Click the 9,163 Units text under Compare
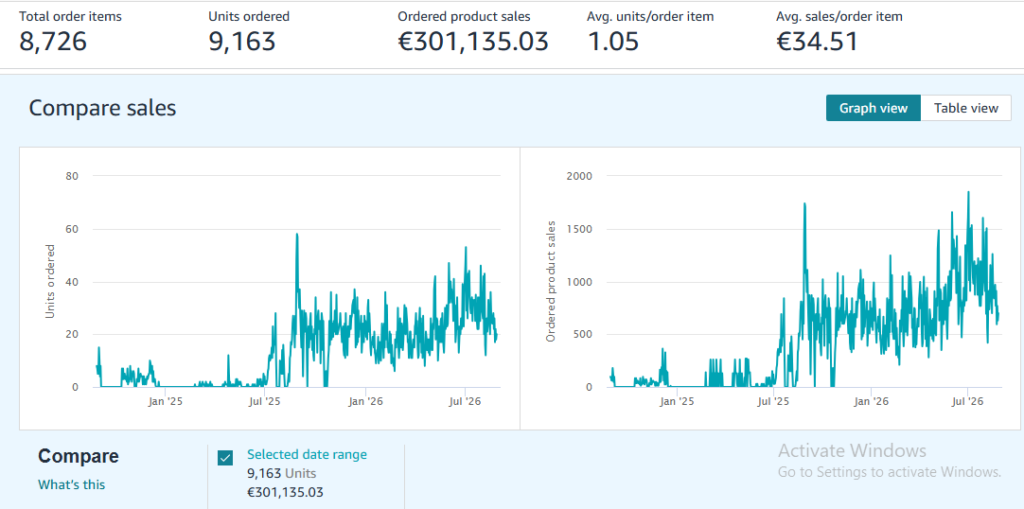The width and height of the screenshot is (1024, 509). (281, 473)
